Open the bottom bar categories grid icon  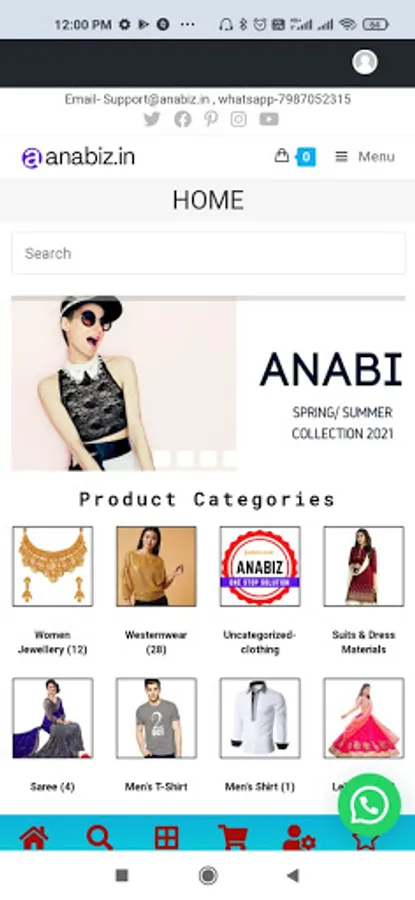point(166,837)
